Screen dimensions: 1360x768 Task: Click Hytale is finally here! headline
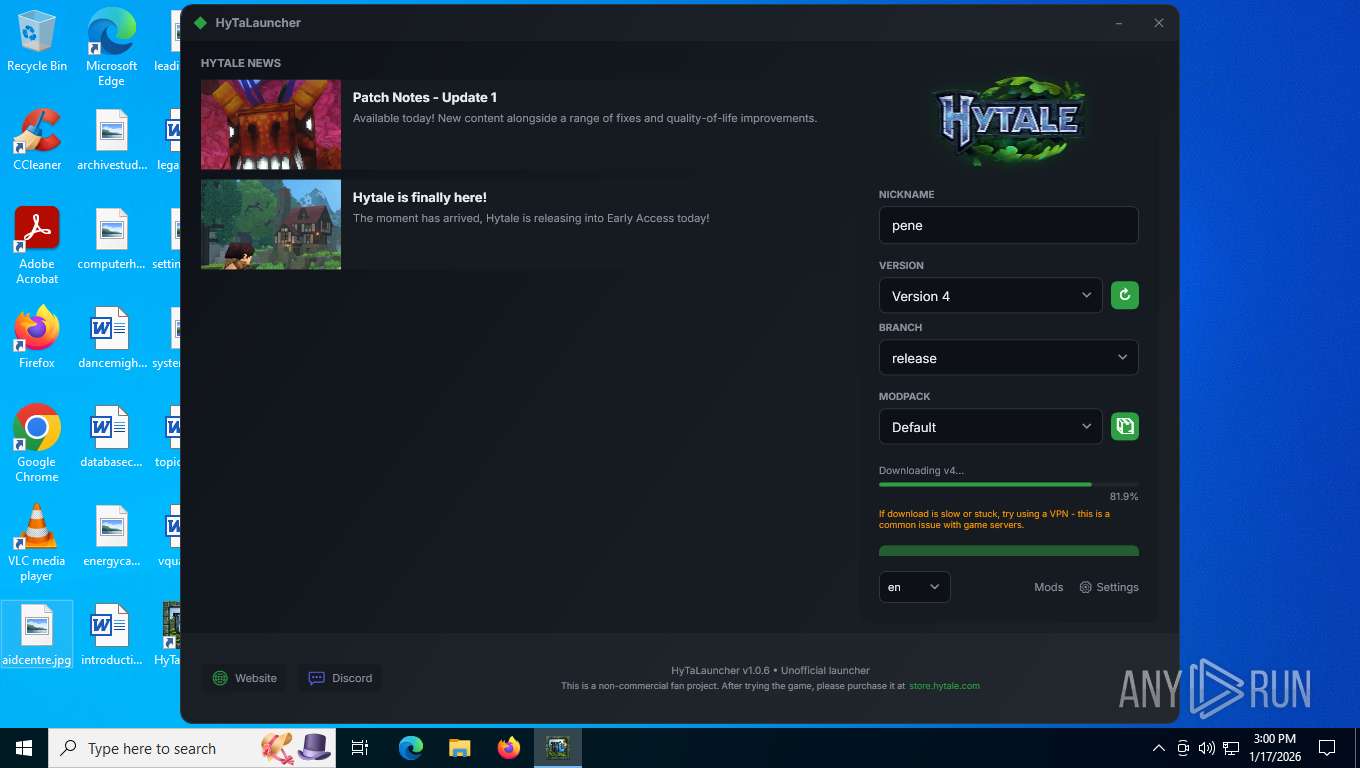(x=420, y=197)
